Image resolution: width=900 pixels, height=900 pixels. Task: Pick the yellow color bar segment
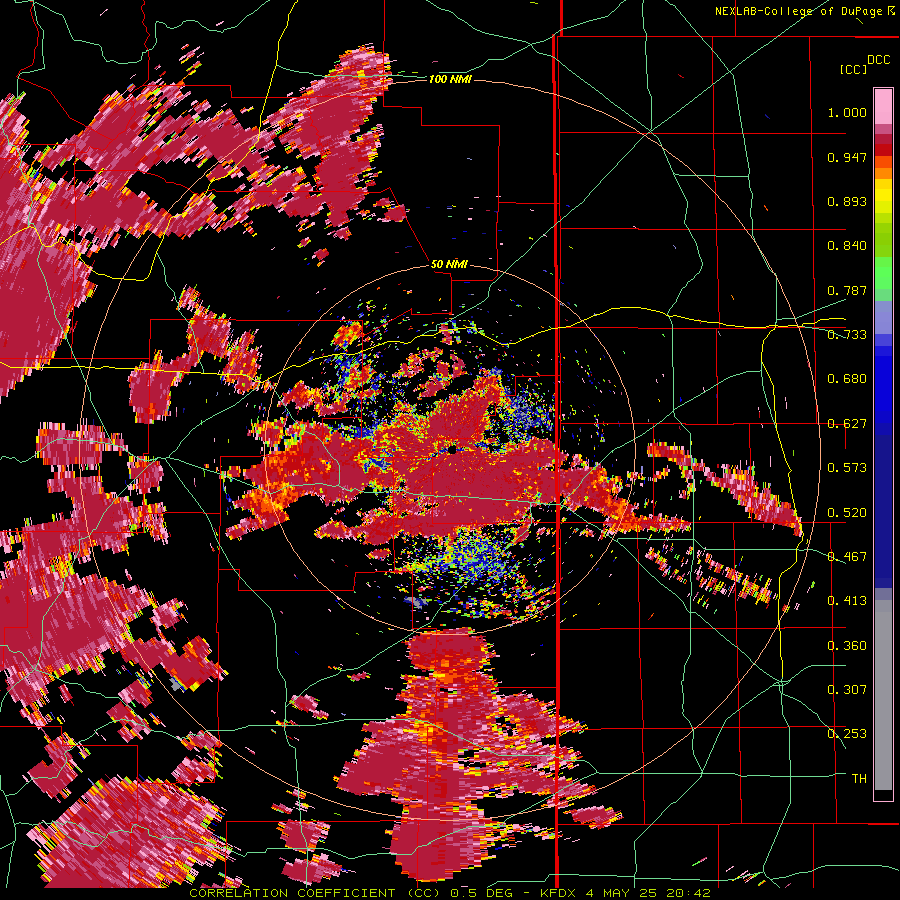(x=883, y=197)
